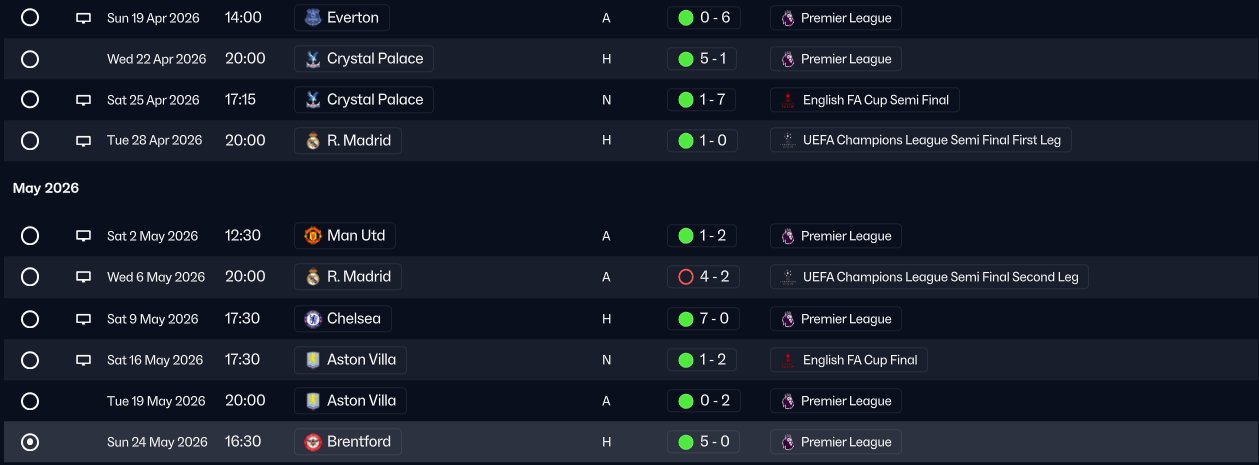The image size is (1259, 465).
Task: Click the TV icon for Chelsea match
Action: pyautogui.click(x=84, y=319)
